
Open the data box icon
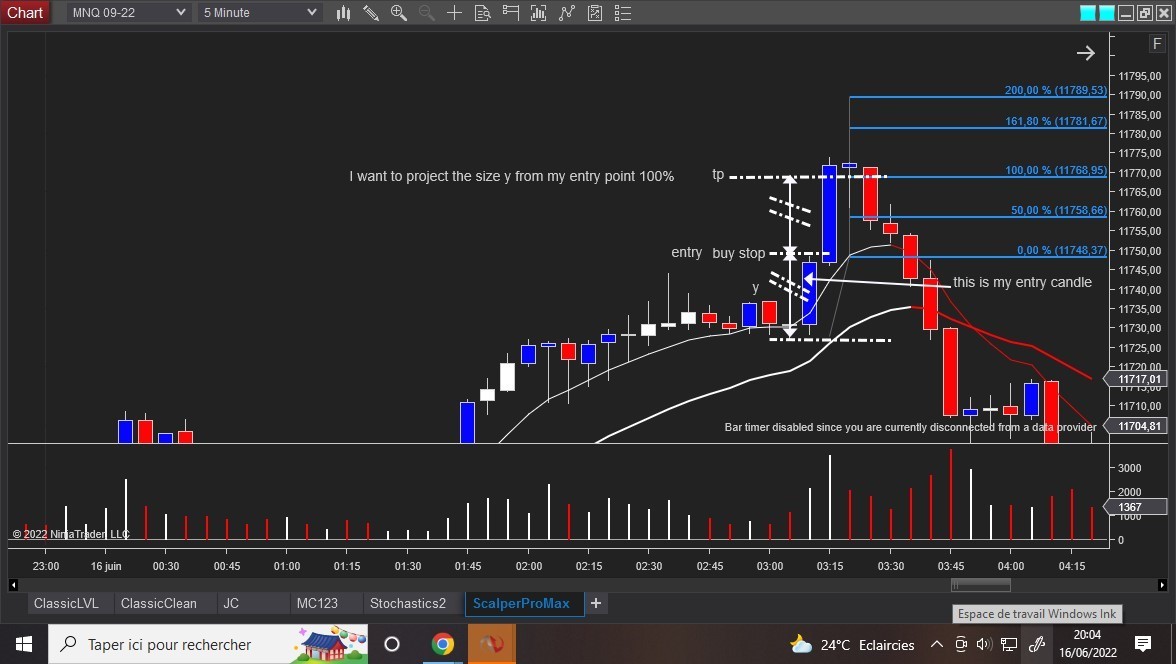click(482, 13)
